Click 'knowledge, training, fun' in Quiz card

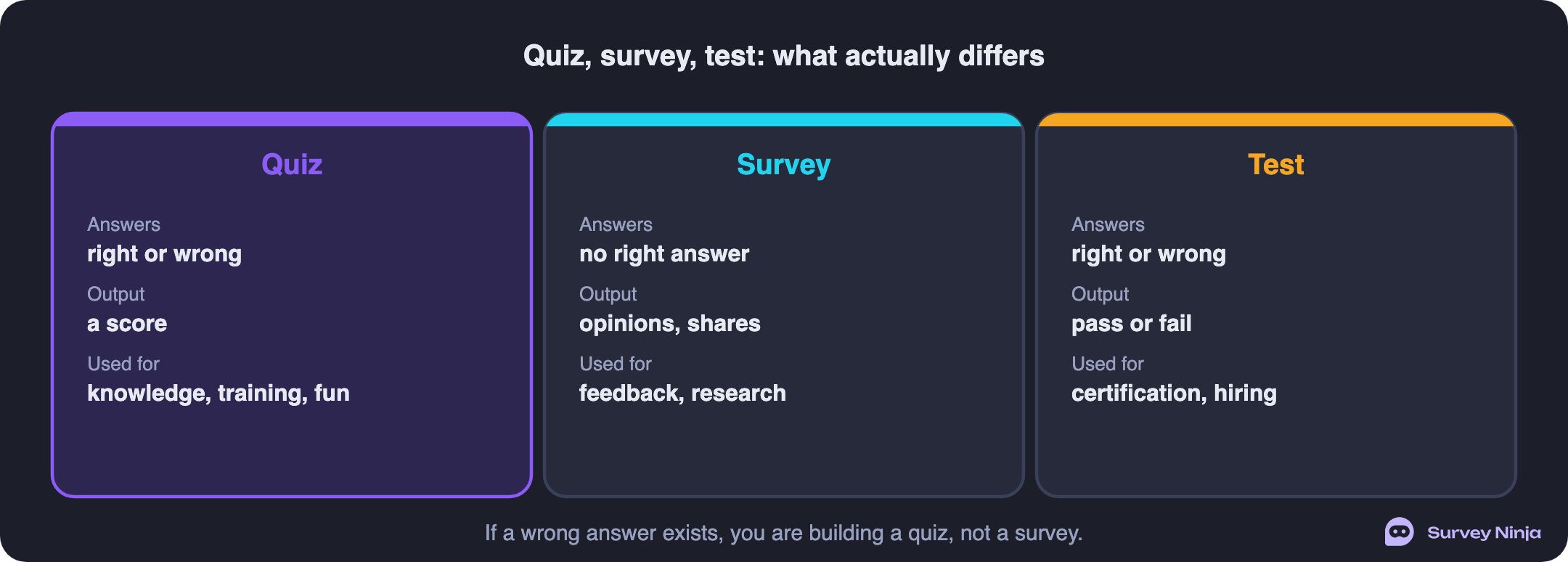pos(219,394)
